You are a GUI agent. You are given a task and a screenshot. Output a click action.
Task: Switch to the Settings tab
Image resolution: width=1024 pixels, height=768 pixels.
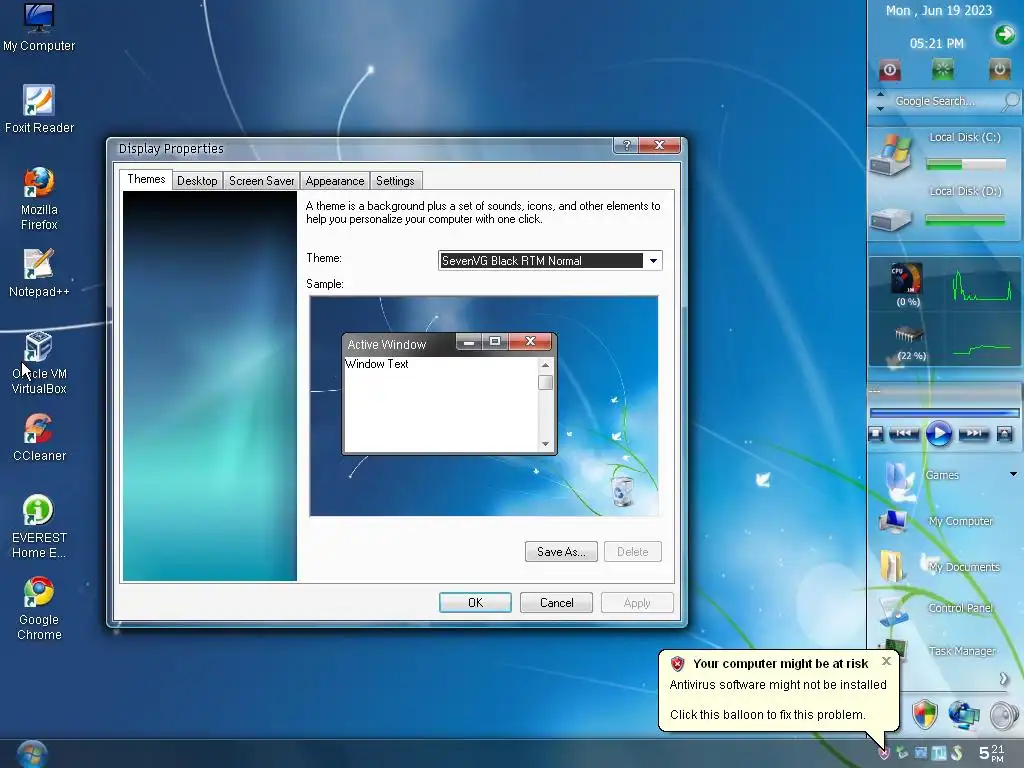pos(395,181)
